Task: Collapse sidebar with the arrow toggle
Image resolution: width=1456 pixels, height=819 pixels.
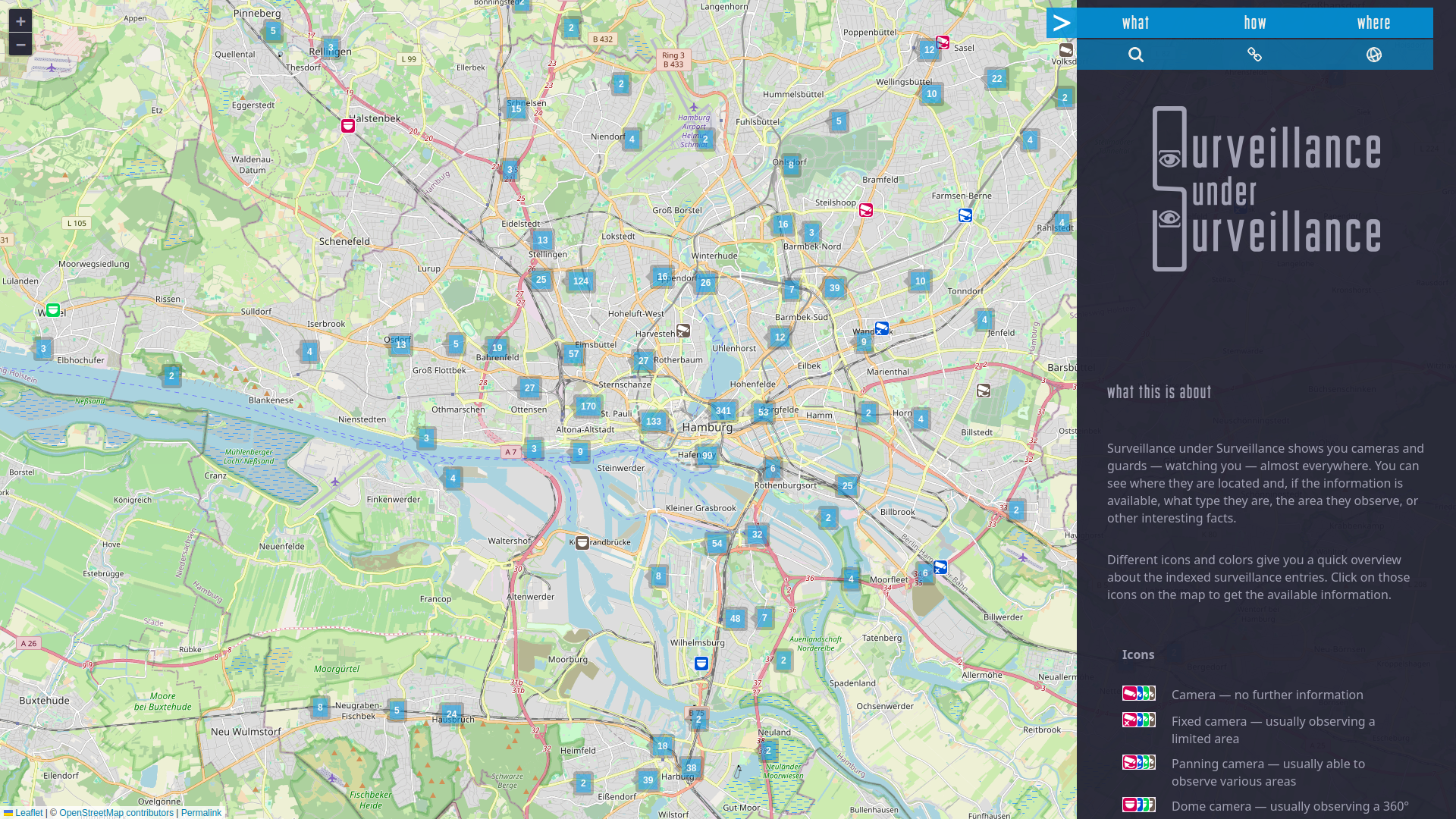Action: [1061, 23]
